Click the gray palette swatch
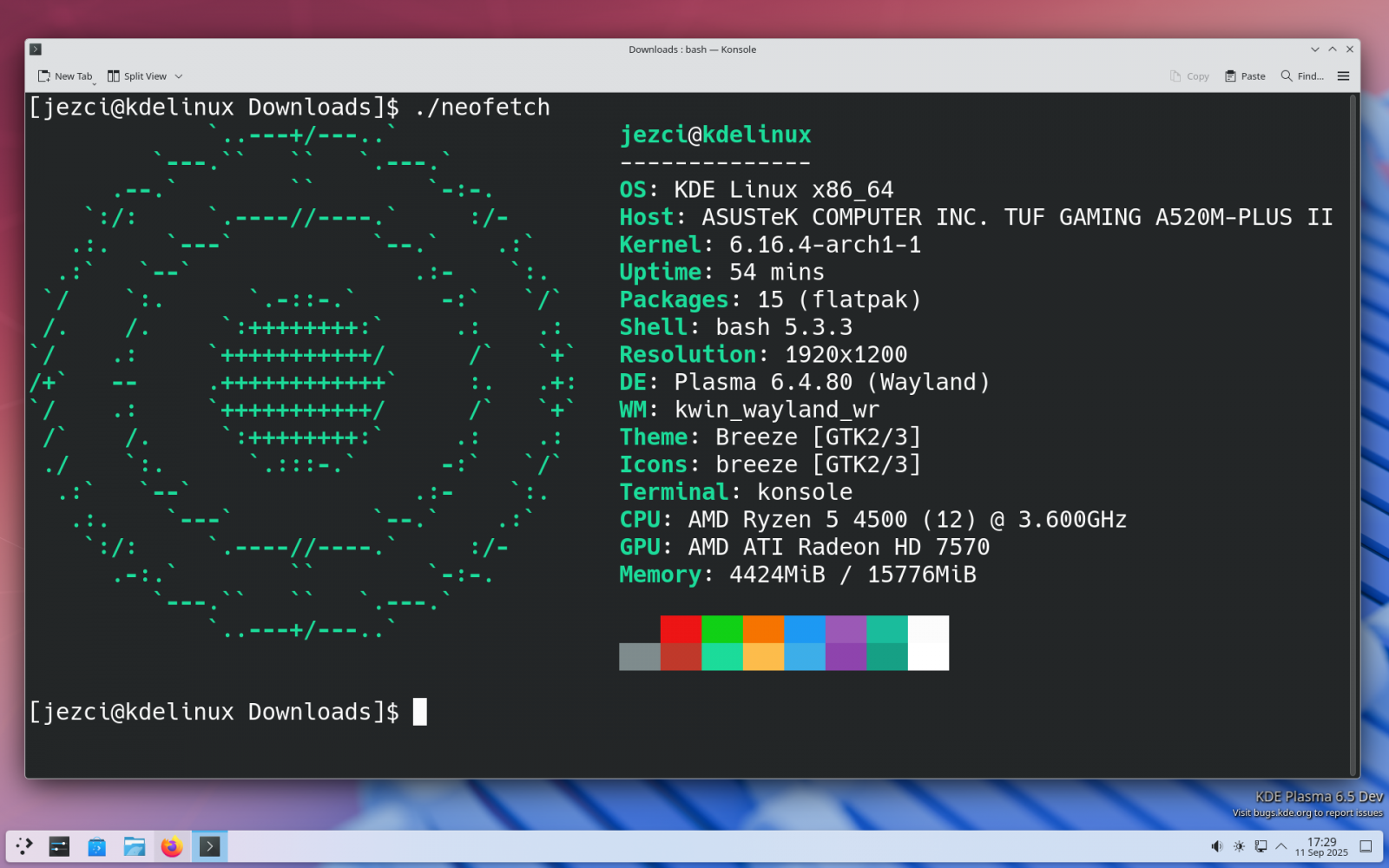 (640, 657)
